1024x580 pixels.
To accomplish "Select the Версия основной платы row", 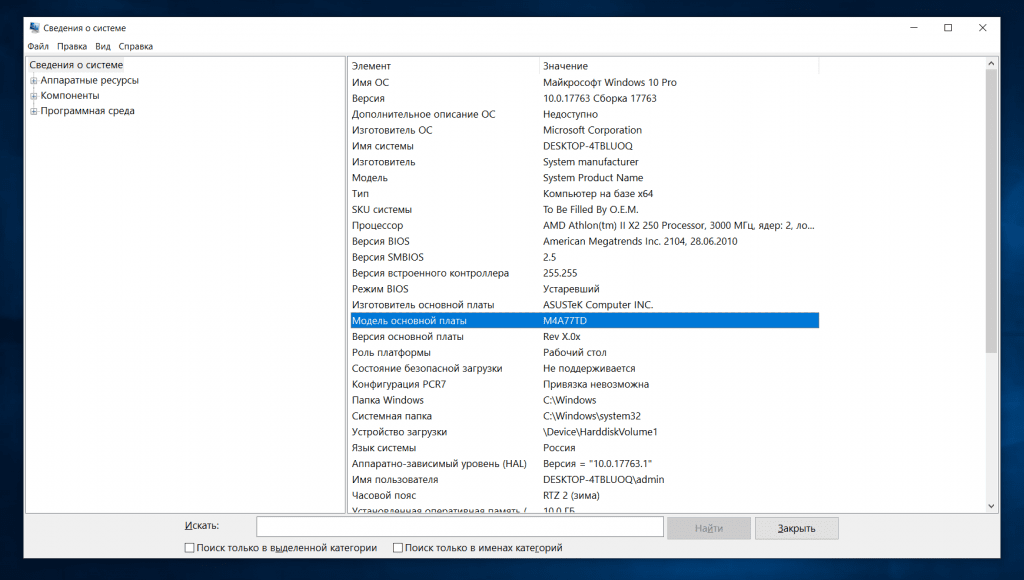I will click(x=584, y=336).
